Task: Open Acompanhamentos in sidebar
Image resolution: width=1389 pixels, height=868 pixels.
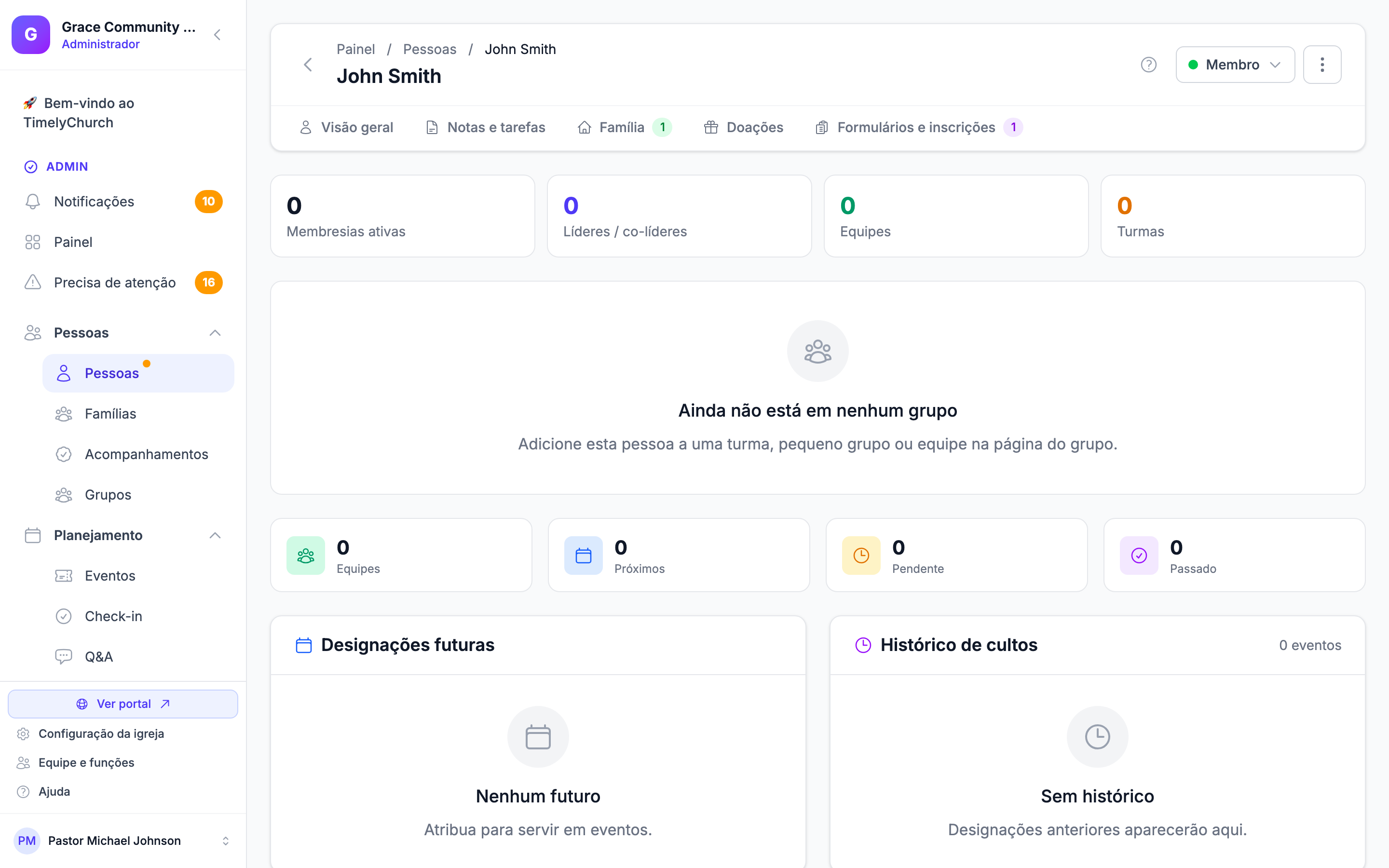Action: pos(138,454)
